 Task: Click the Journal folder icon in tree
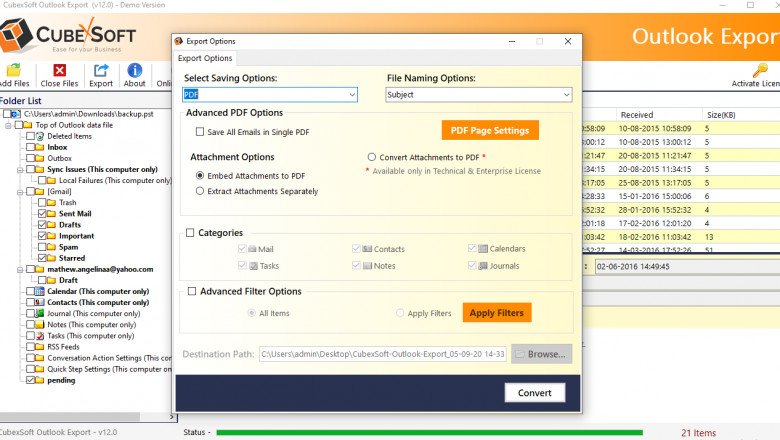coord(39,314)
